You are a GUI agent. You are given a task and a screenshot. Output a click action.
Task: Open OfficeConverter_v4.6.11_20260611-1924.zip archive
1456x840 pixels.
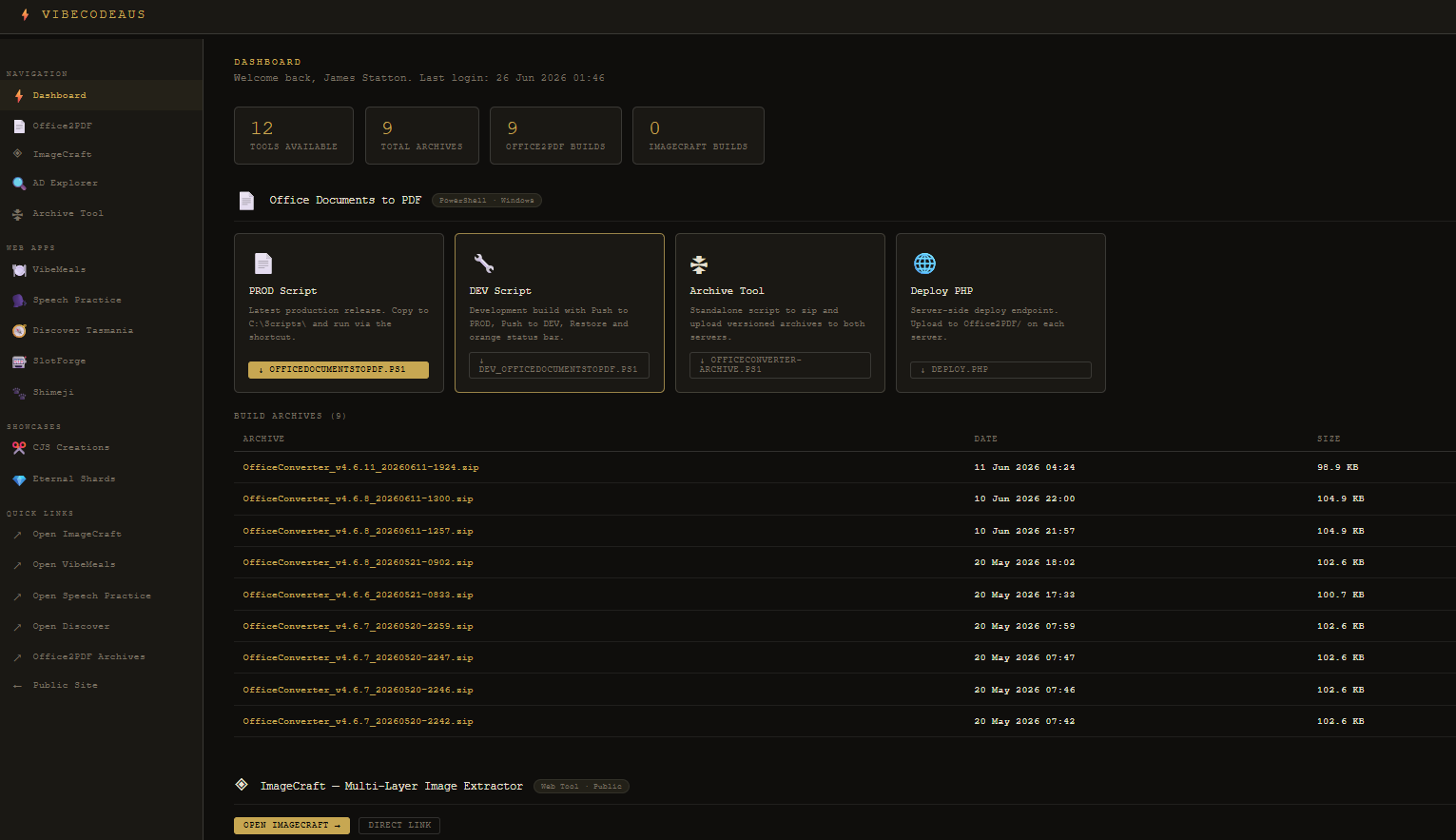coord(360,468)
